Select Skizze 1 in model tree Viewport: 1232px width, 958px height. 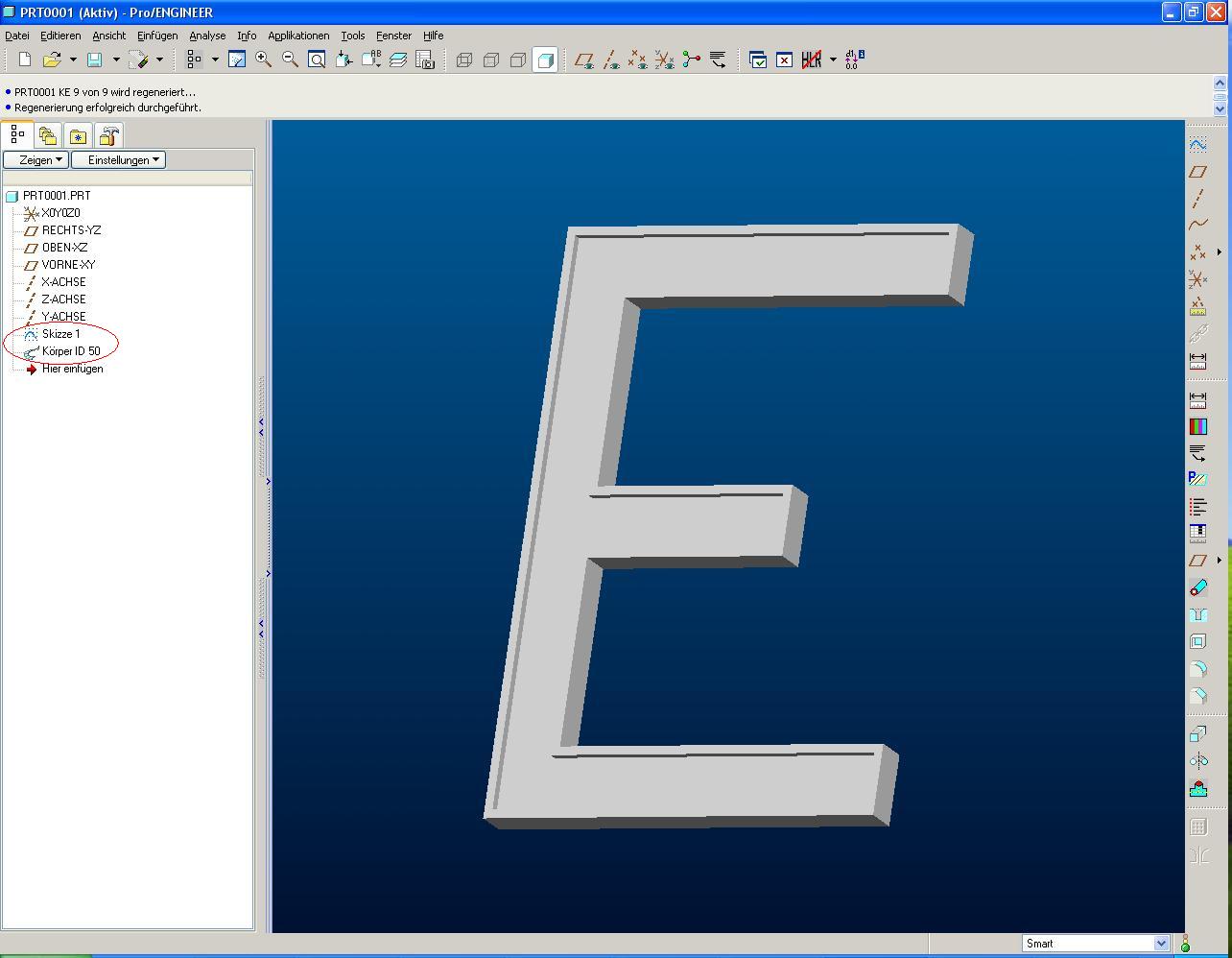(x=60, y=334)
